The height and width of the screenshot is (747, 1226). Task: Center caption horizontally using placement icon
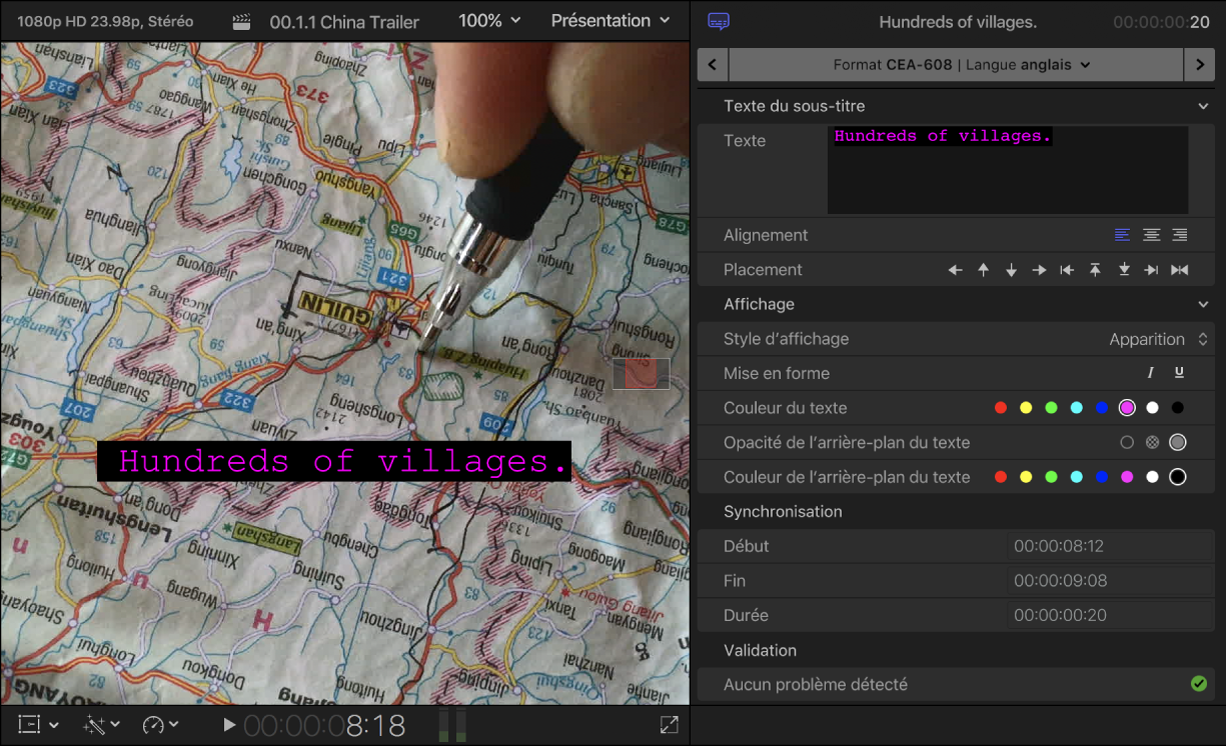click(1179, 269)
